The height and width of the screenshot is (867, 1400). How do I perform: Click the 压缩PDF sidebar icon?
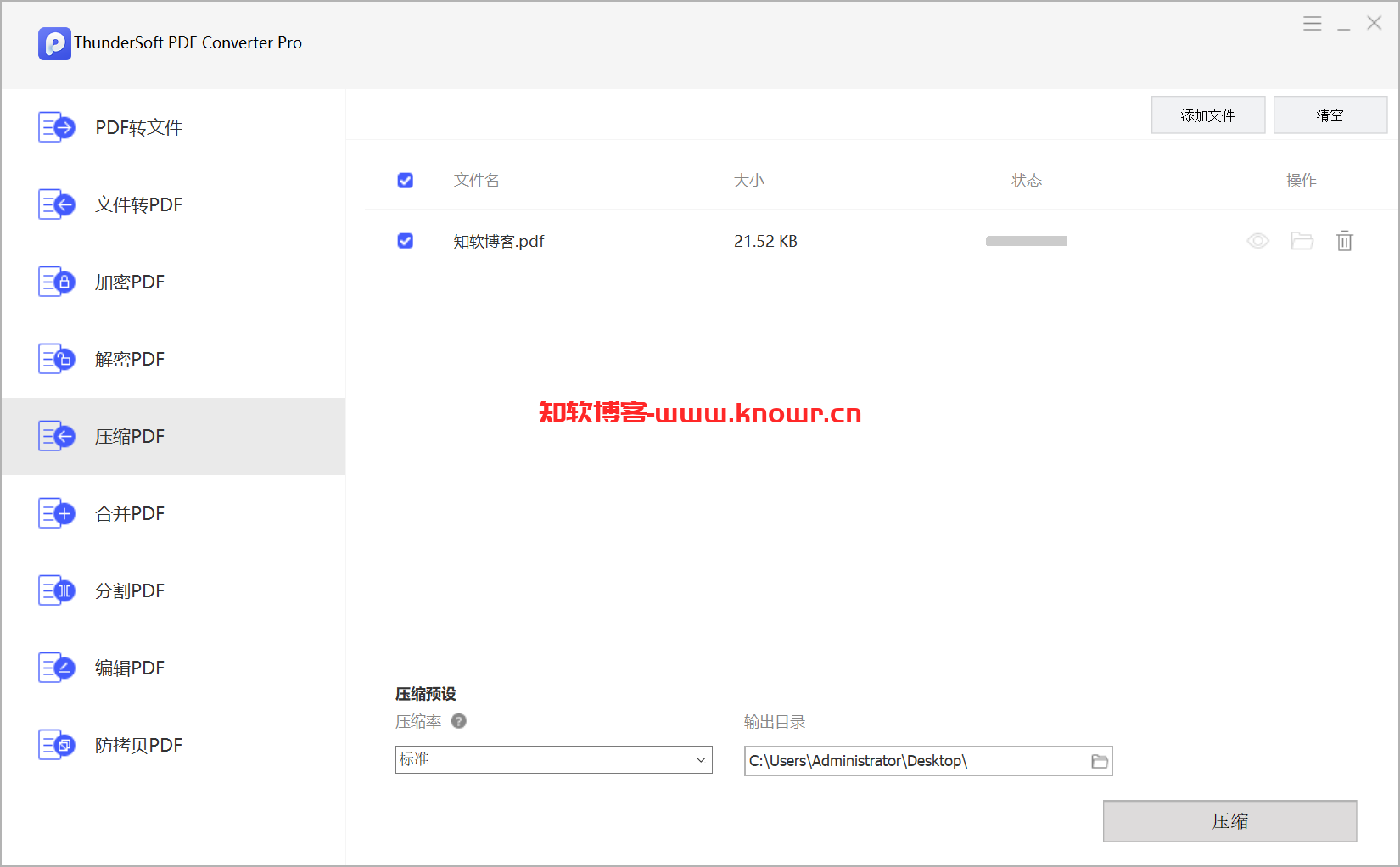pos(57,436)
